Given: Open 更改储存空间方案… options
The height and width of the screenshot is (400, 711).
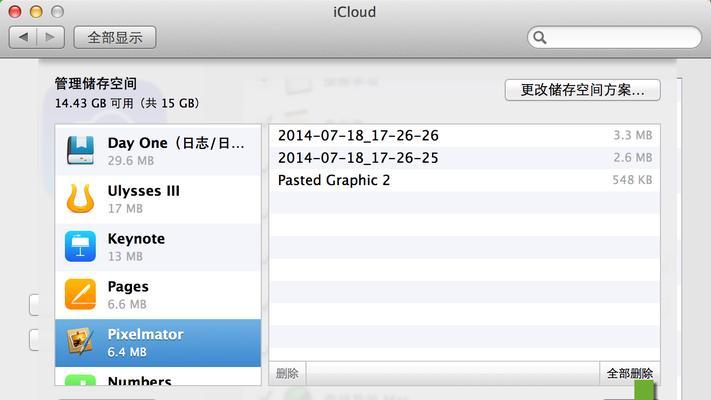Looking at the screenshot, I should [582, 90].
